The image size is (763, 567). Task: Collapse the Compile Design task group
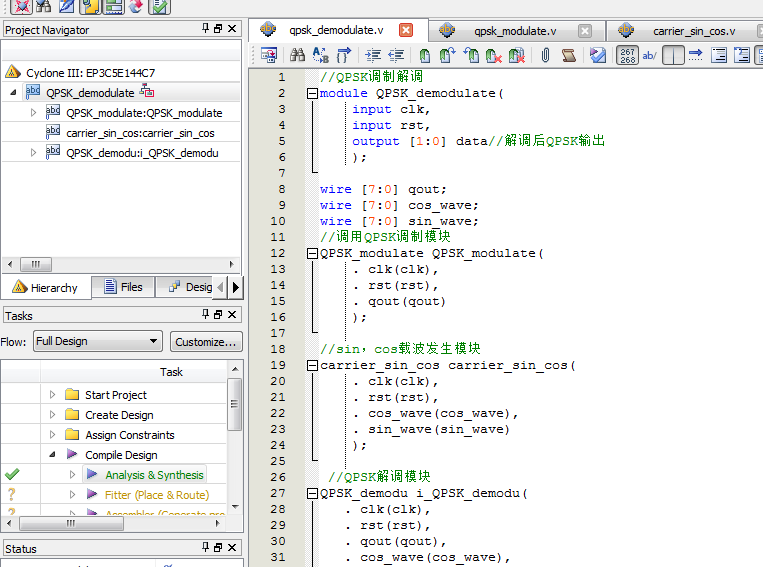point(53,455)
